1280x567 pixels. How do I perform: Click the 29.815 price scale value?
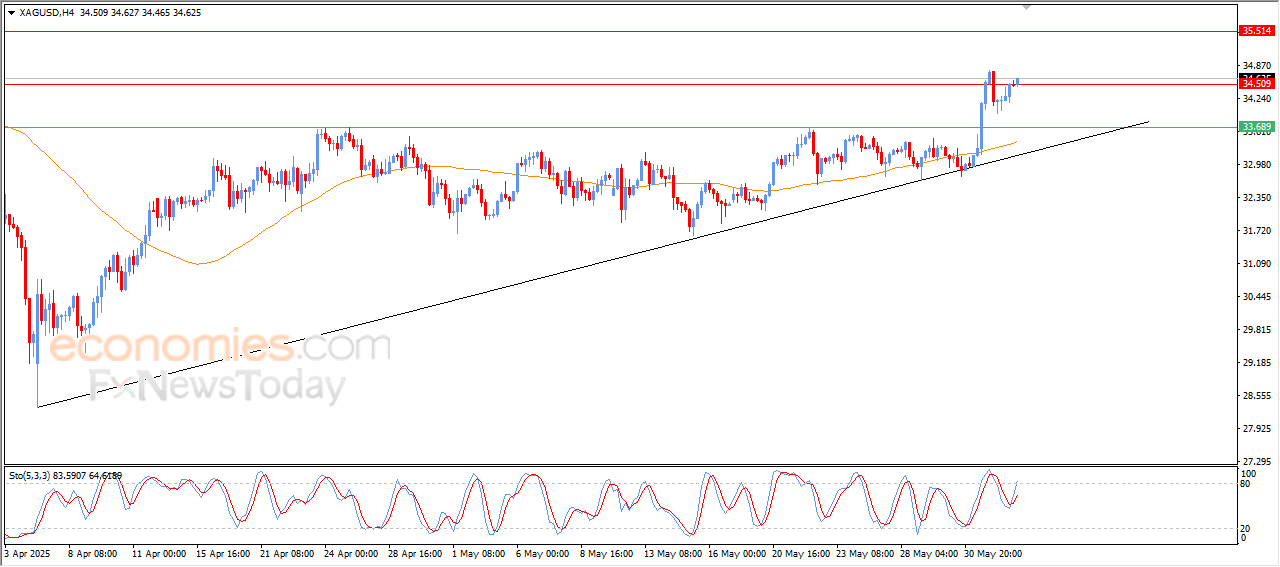(1257, 330)
